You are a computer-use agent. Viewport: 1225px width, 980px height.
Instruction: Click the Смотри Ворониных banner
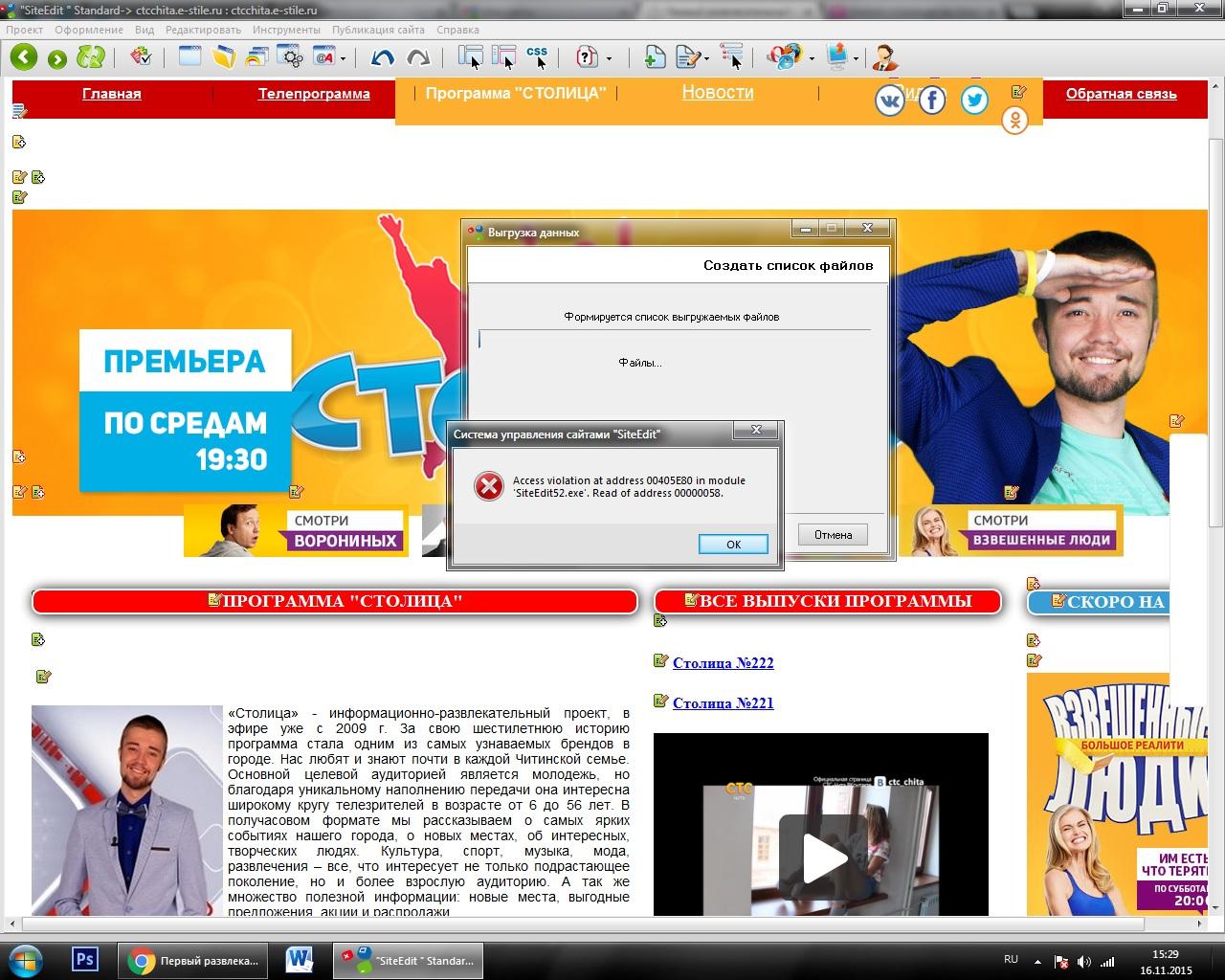point(296,531)
